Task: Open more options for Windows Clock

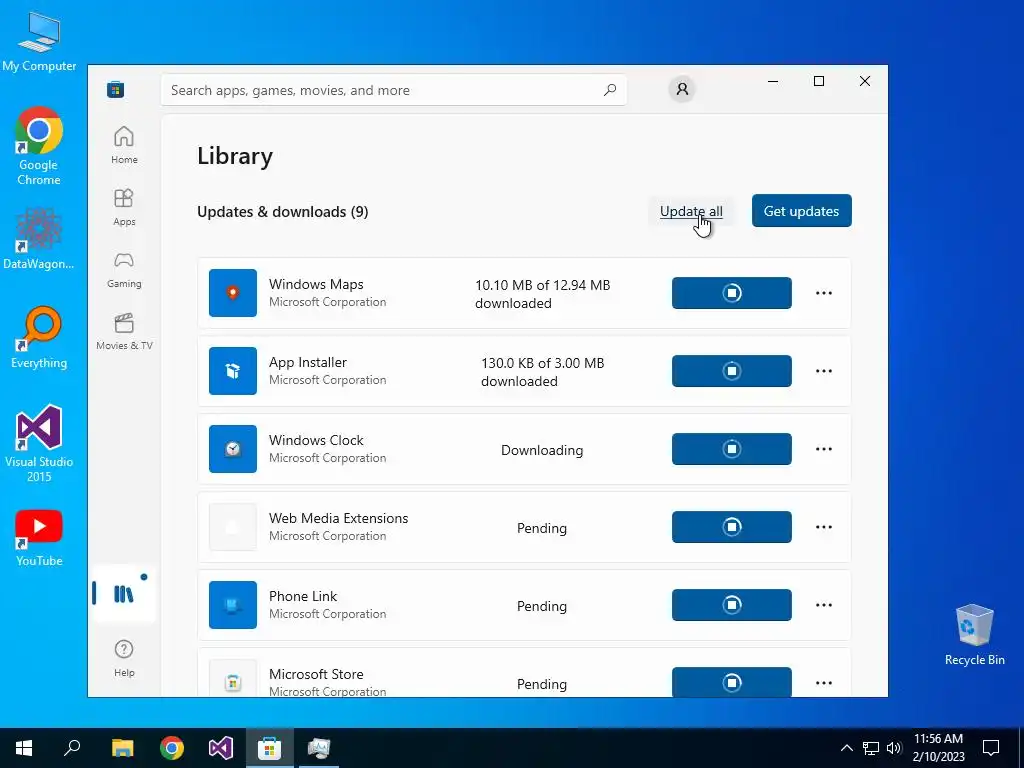Action: coord(824,449)
